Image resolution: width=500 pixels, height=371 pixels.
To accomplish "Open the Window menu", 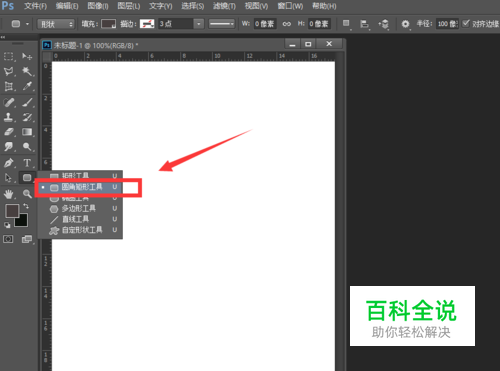I will (x=290, y=6).
